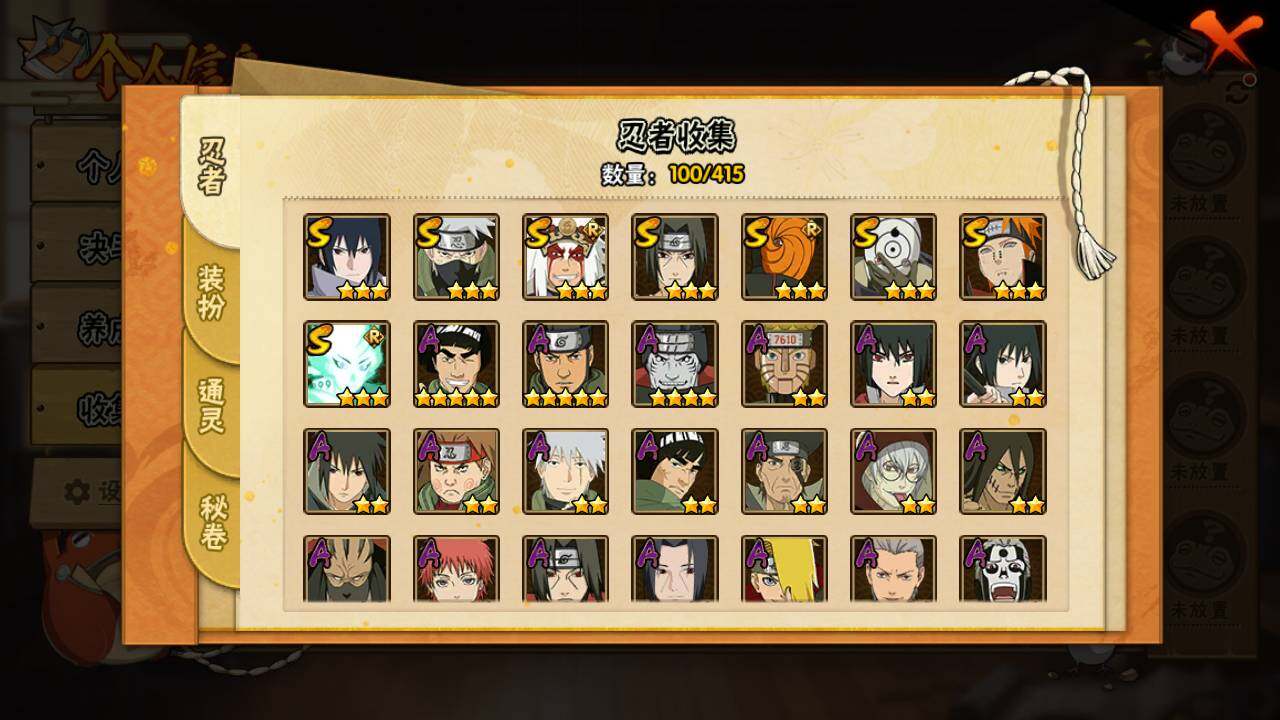Close the collection with red X
Image resolution: width=1280 pixels, height=720 pixels.
click(x=1222, y=38)
